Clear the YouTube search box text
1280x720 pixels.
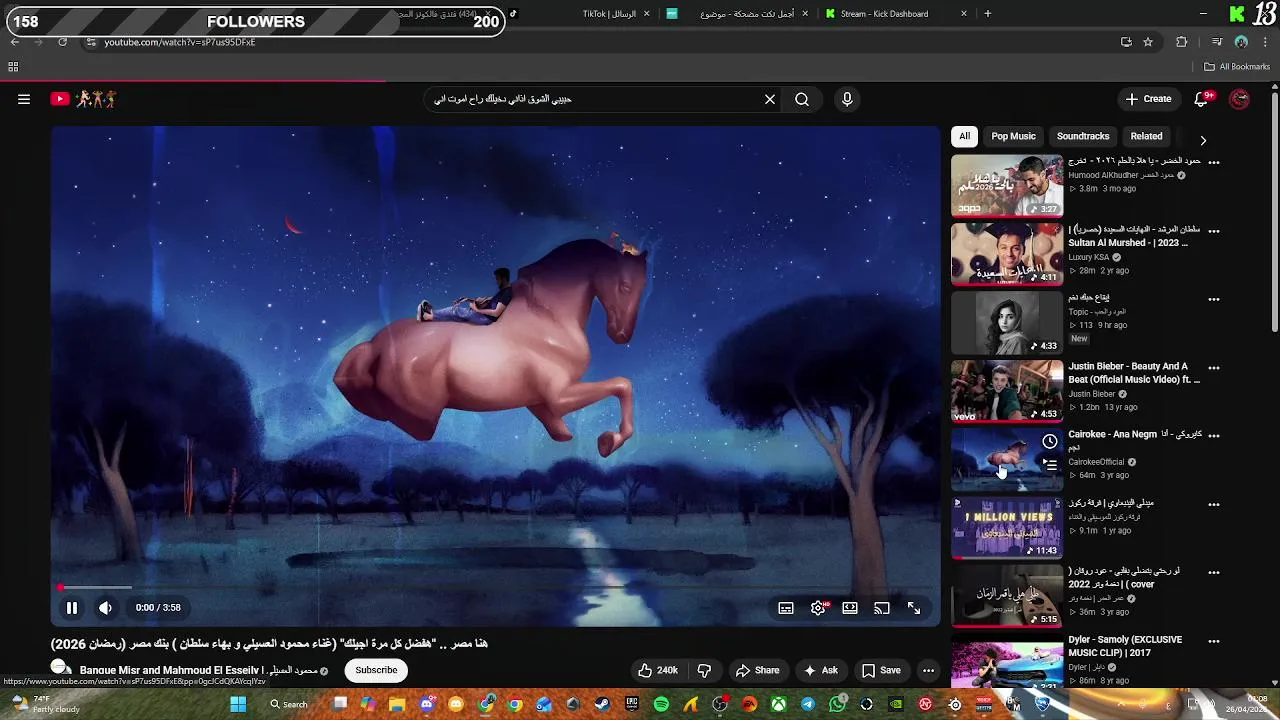click(x=770, y=99)
